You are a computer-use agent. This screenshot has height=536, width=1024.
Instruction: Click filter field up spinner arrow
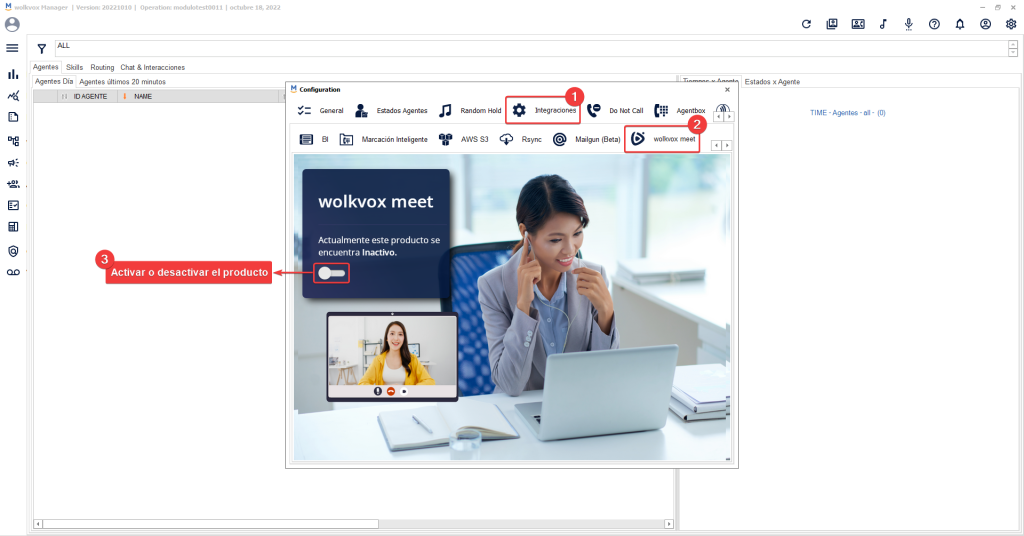[1013, 44]
